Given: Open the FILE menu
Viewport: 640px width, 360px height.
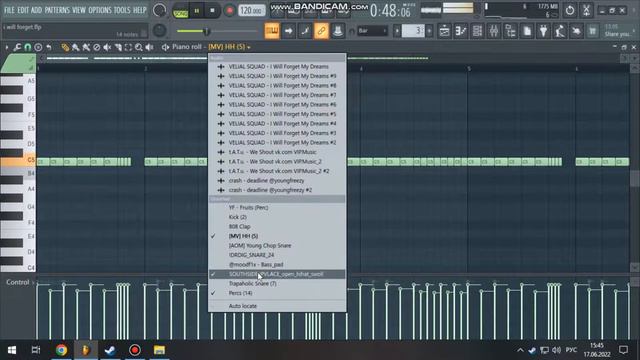Looking at the screenshot, I should pos(9,10).
